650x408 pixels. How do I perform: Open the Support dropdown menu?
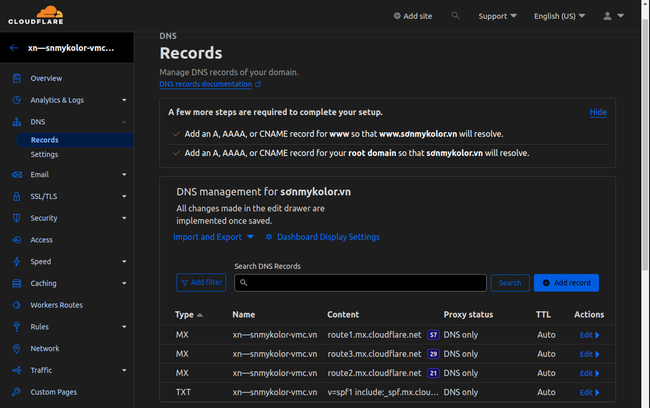click(x=497, y=16)
